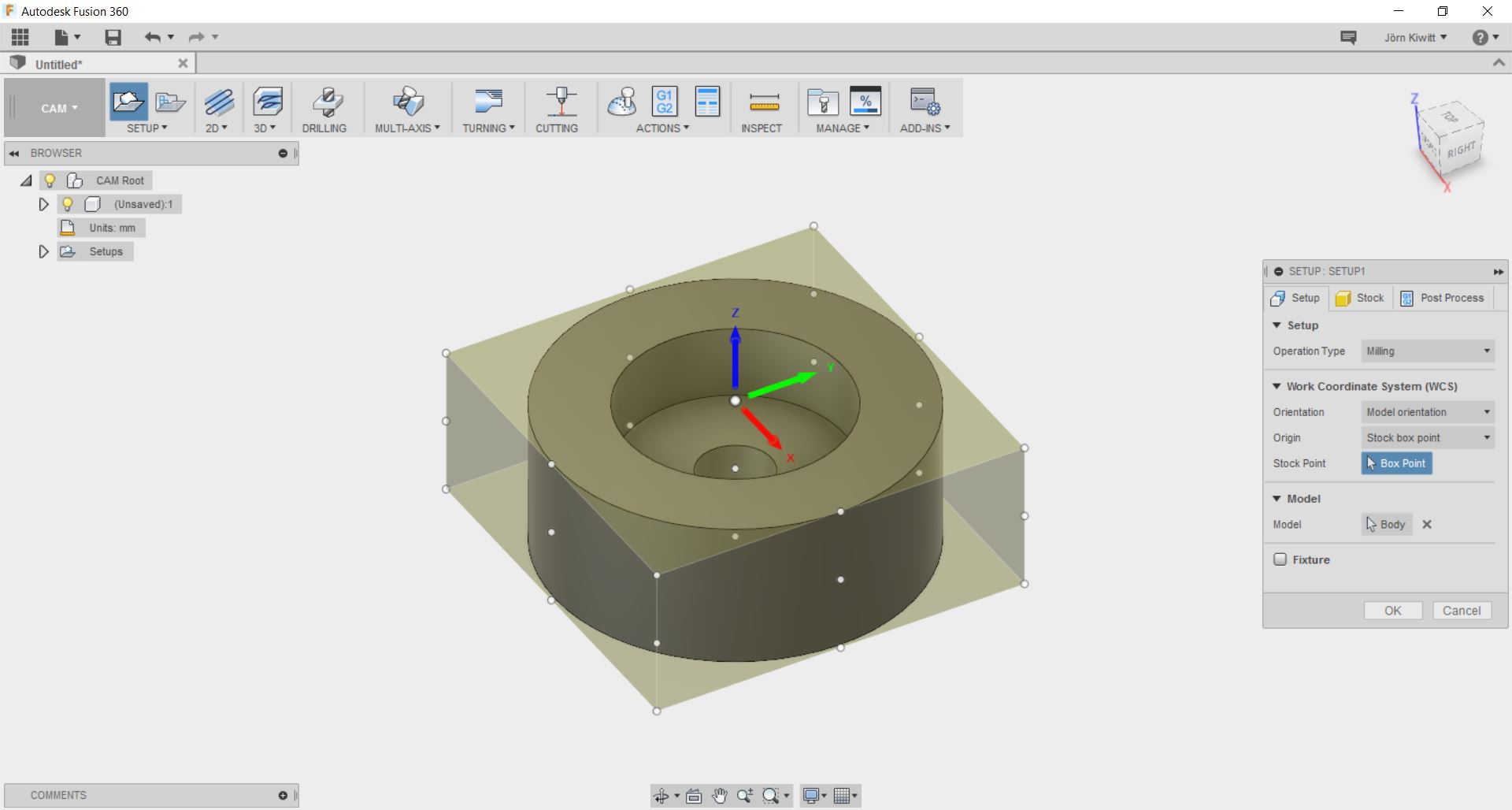Open the data panel grid icon
Screen dimensions: 1512x810
coord(20,37)
